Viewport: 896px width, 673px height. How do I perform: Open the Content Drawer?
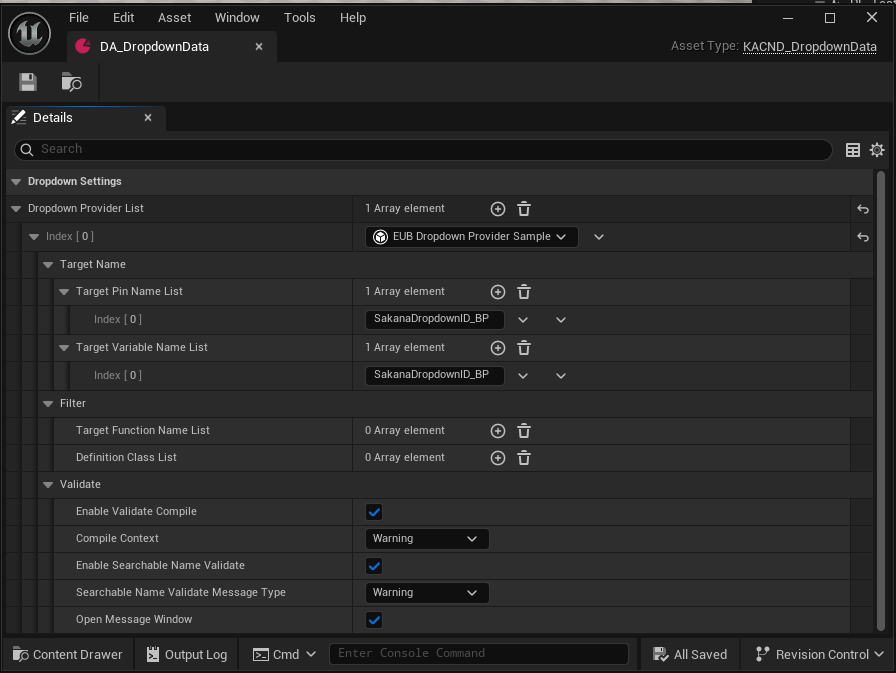coord(67,655)
